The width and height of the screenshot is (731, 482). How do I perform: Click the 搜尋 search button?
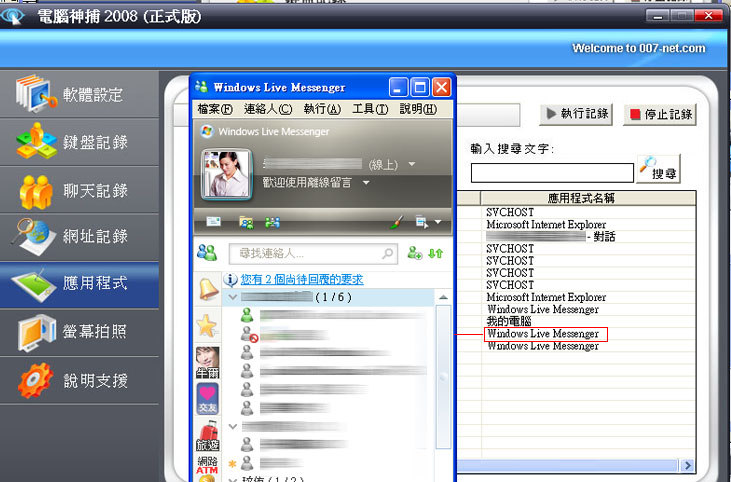tap(658, 169)
